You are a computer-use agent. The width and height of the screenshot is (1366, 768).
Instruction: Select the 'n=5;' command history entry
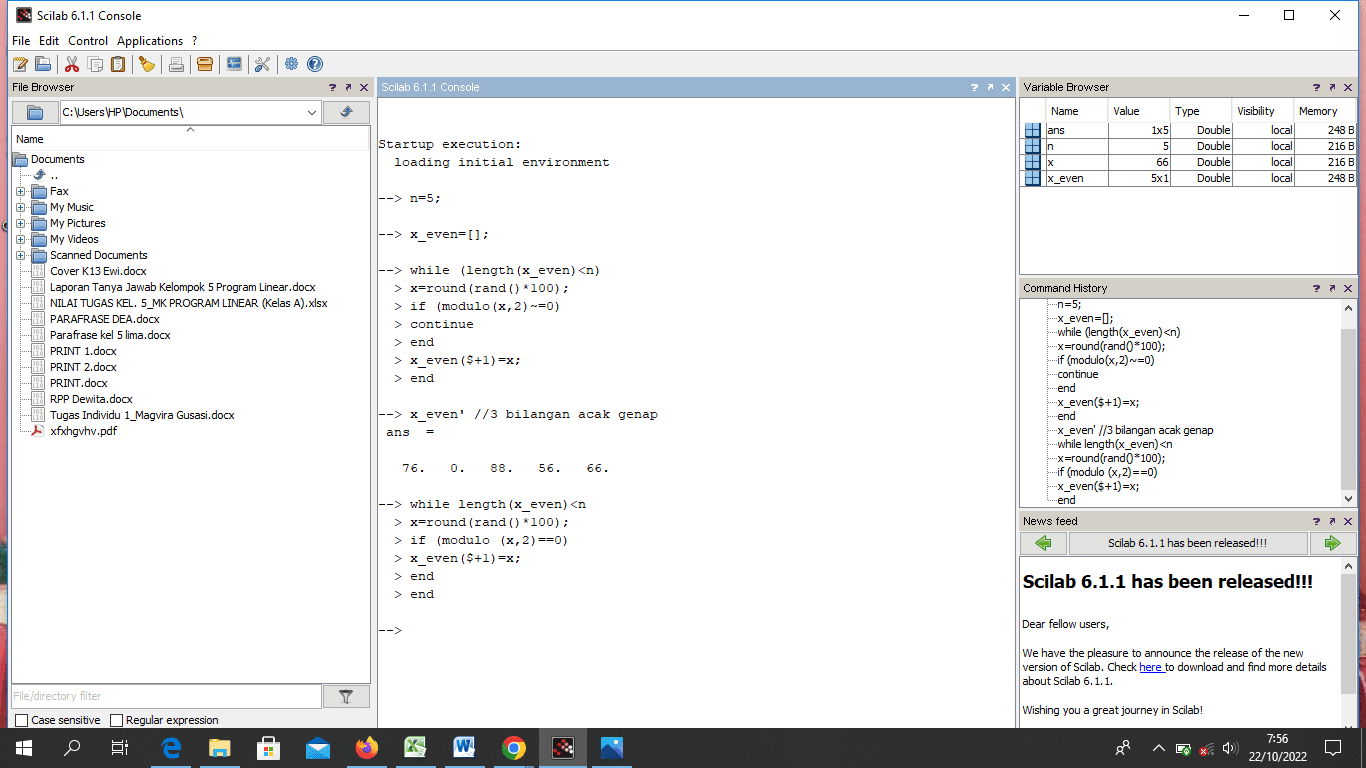pos(1070,304)
